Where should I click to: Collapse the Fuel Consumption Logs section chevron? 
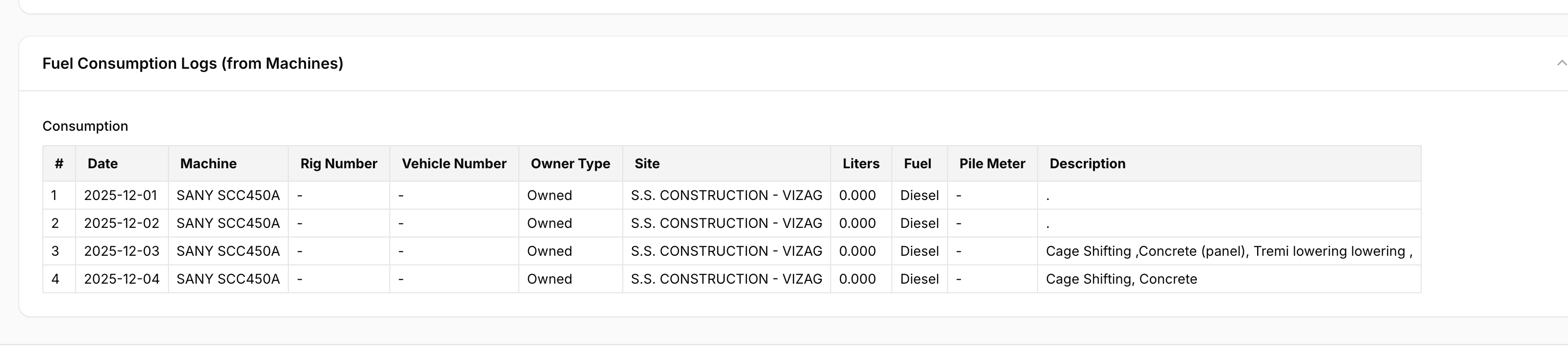click(x=1561, y=63)
